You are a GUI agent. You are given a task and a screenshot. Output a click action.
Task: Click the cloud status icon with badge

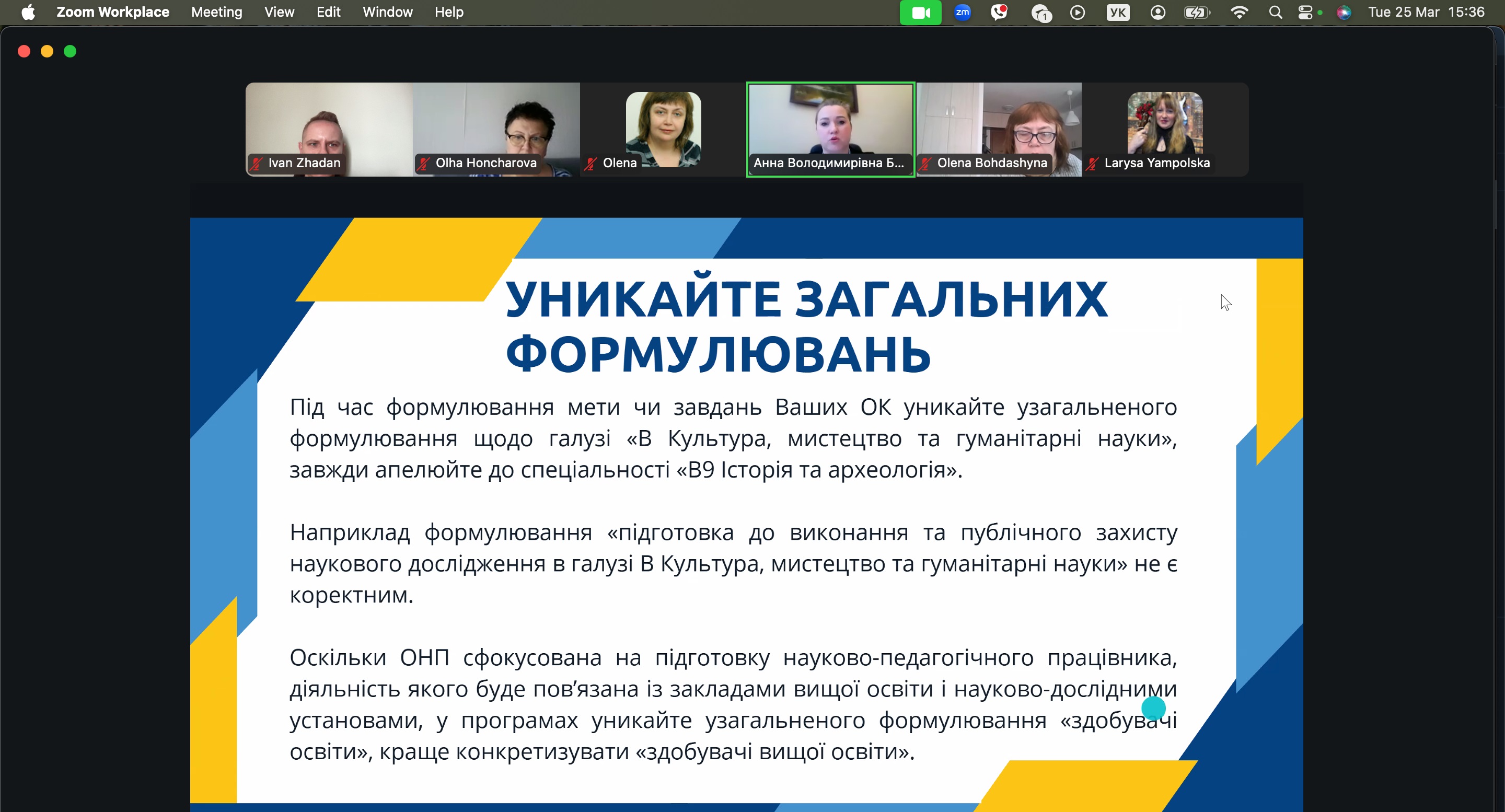click(x=1041, y=13)
